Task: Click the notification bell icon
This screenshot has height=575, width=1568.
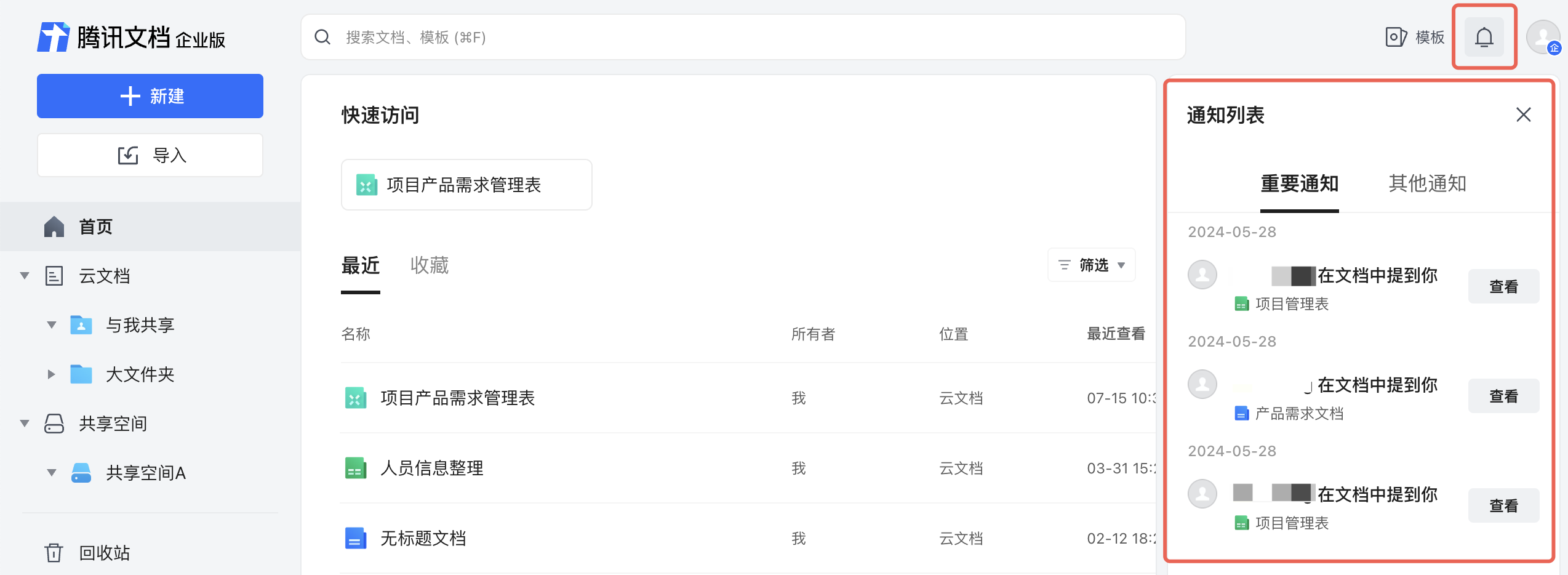Action: coord(1484,38)
